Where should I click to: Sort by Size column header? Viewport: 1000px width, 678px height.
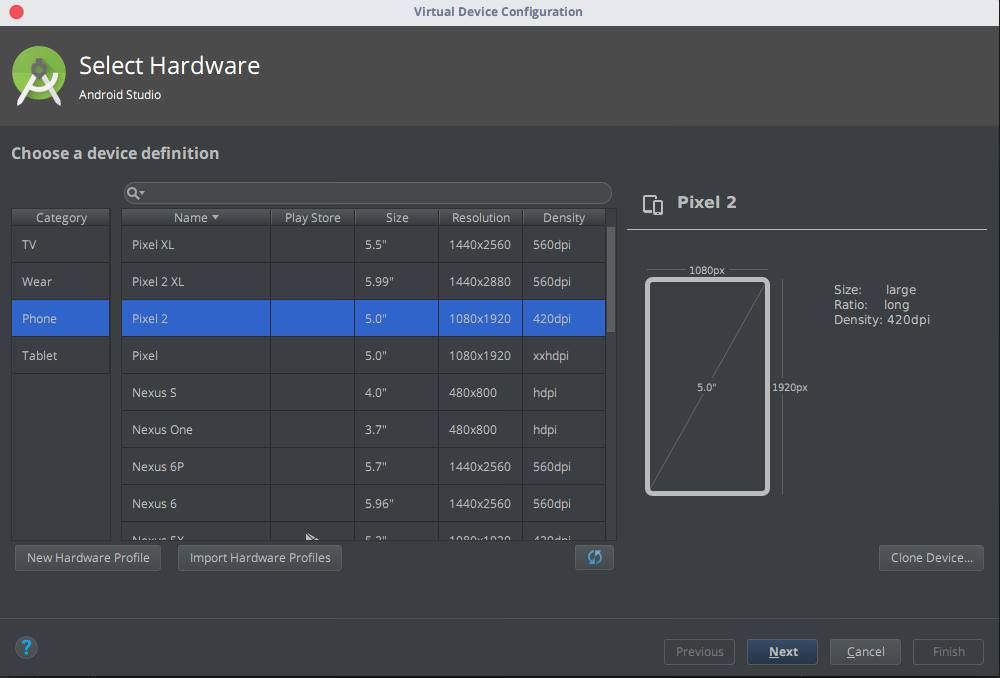(397, 217)
